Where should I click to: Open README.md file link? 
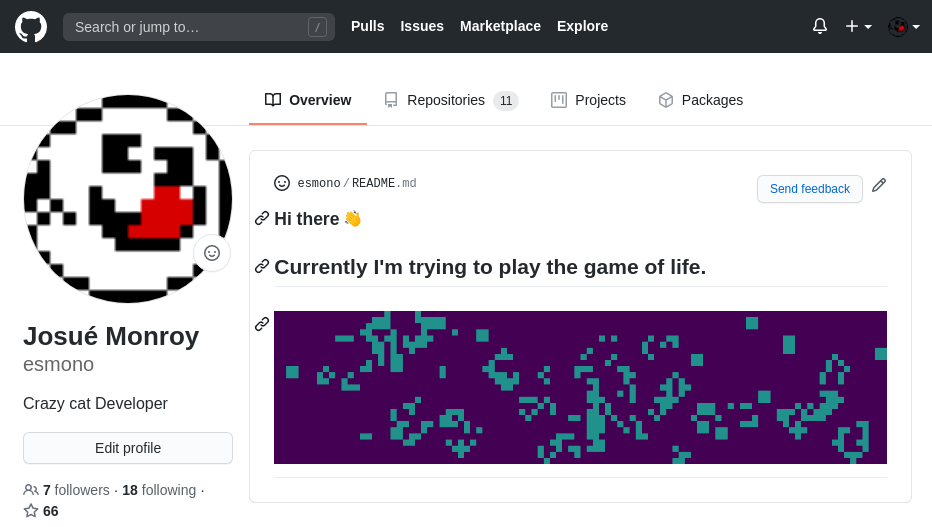click(x=384, y=183)
